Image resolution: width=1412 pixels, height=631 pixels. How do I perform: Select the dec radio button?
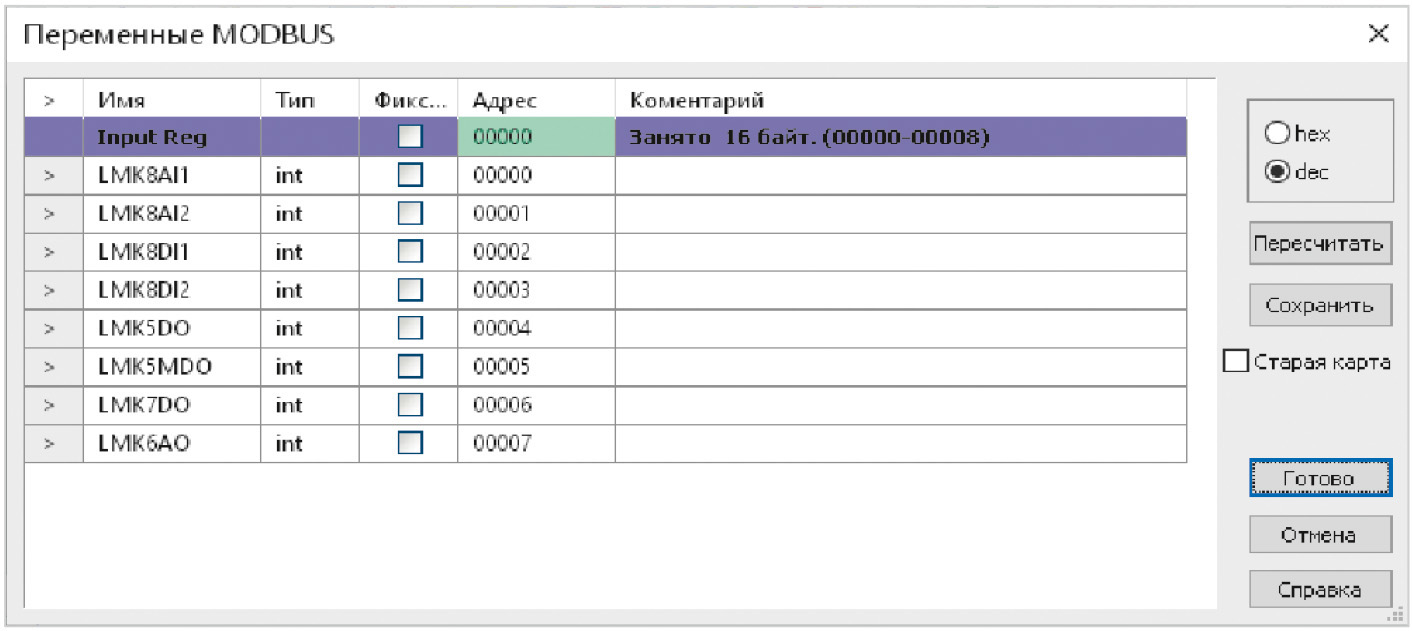pos(1277,172)
